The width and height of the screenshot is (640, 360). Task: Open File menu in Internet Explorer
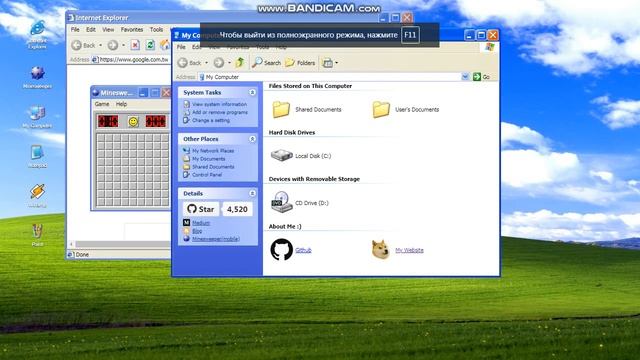pos(75,30)
